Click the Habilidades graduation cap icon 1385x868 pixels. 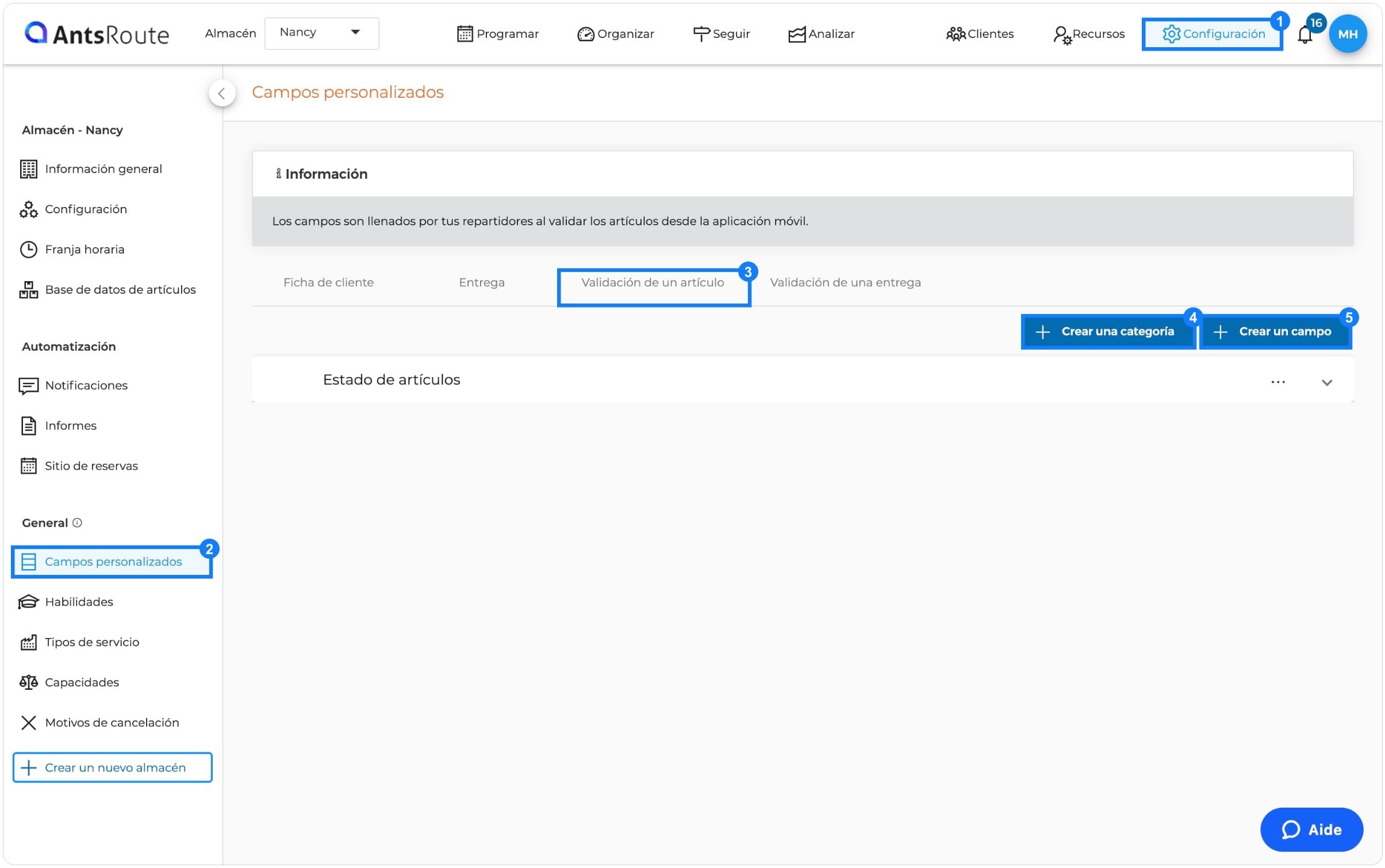(28, 602)
